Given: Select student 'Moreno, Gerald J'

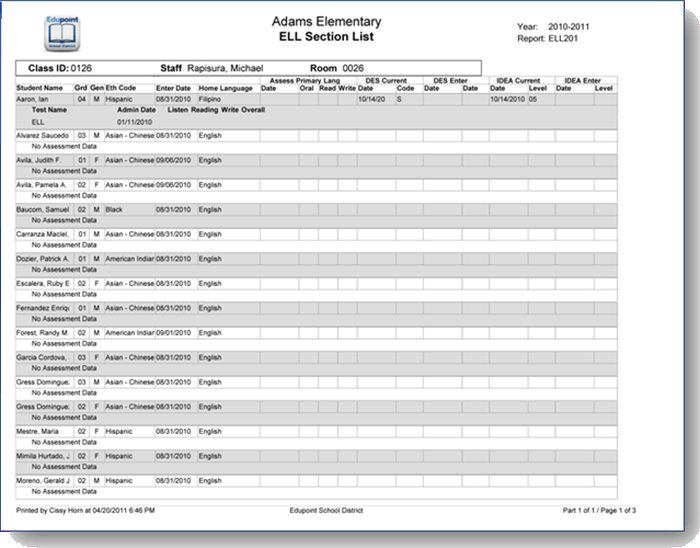Looking at the screenshot, I should (43, 481).
